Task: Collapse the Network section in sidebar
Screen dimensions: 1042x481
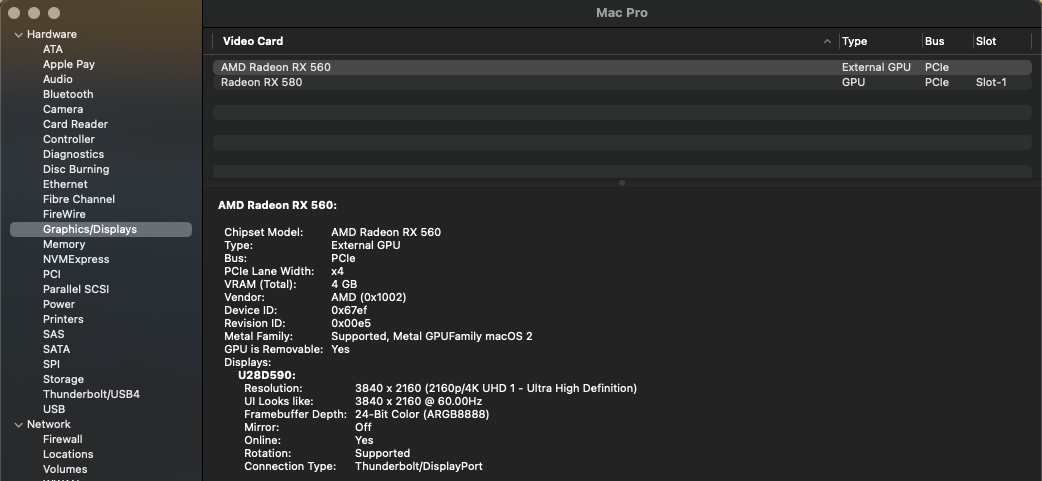Action: pyautogui.click(x=19, y=425)
